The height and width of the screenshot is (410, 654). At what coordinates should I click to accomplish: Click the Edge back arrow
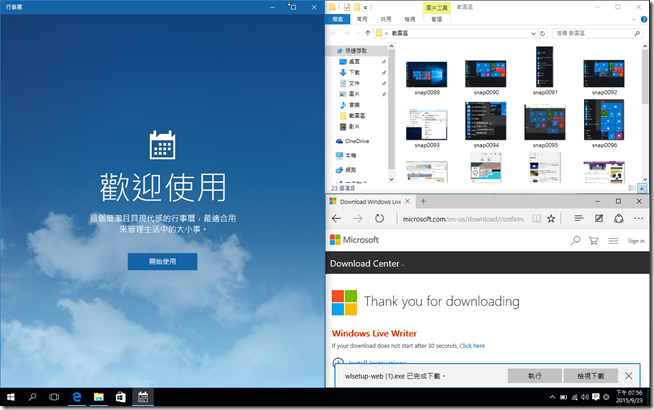(x=336, y=219)
